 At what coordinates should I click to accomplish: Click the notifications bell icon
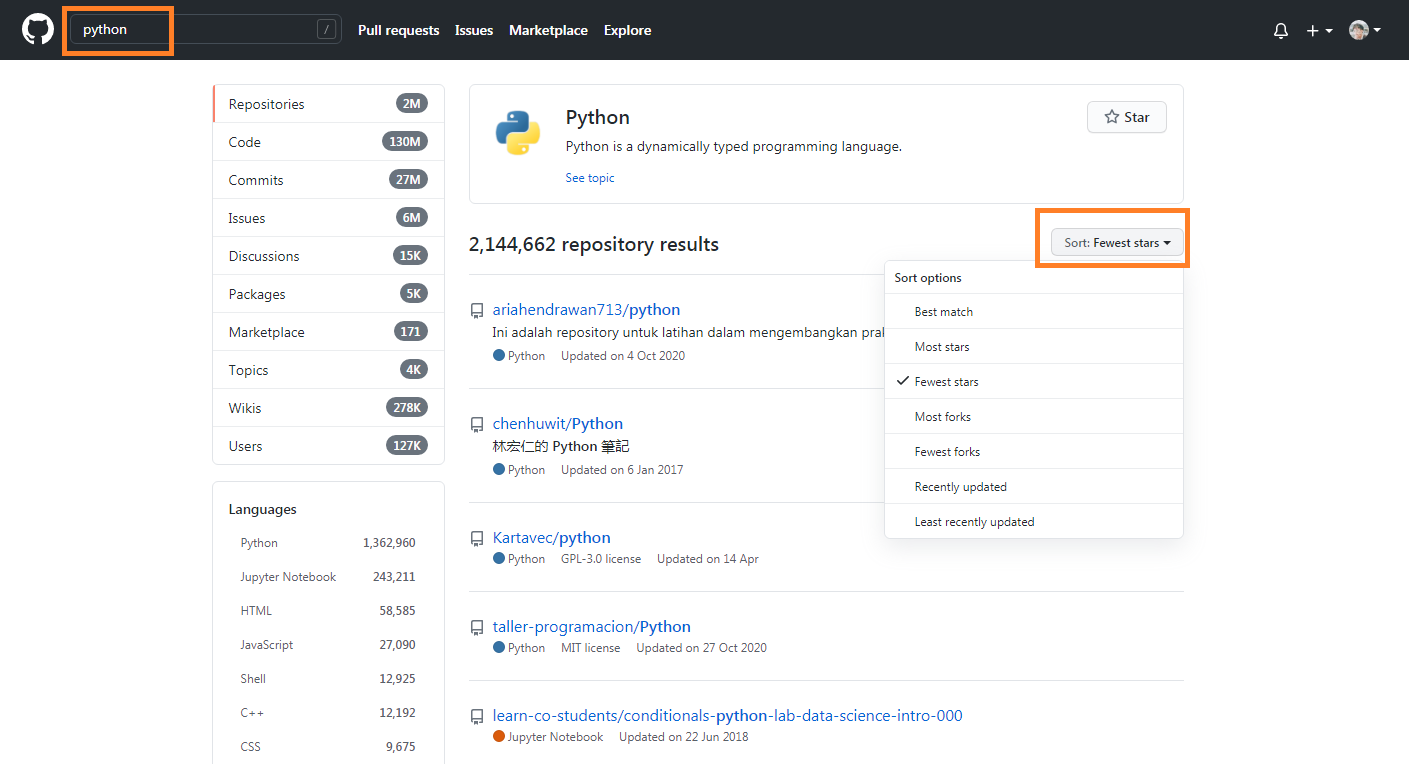point(1281,31)
